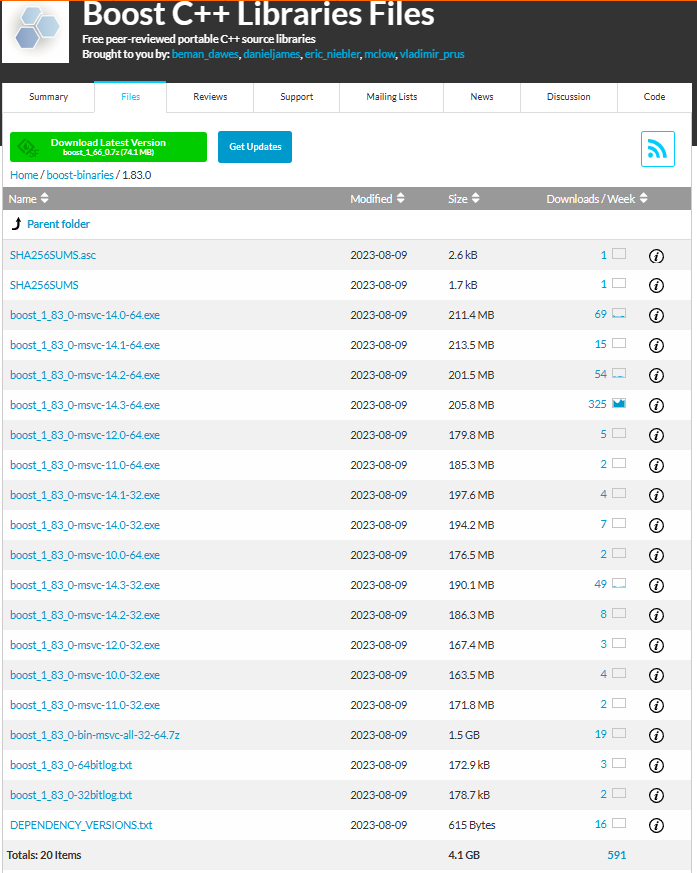Show info for boost_1_83_0-msvc-11.0-64.exe
The image size is (697, 873).
(x=656, y=465)
